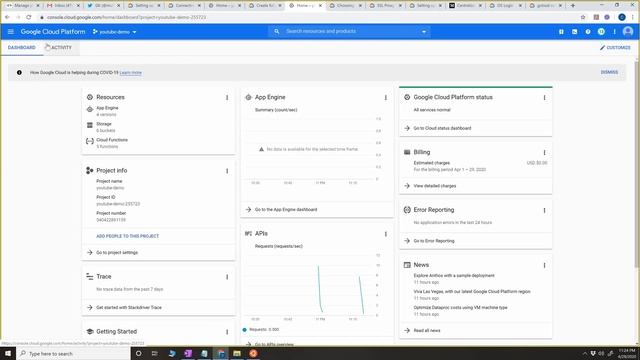Open a new browser tab with plus button
640x360 pixels.
click(x=573, y=6)
